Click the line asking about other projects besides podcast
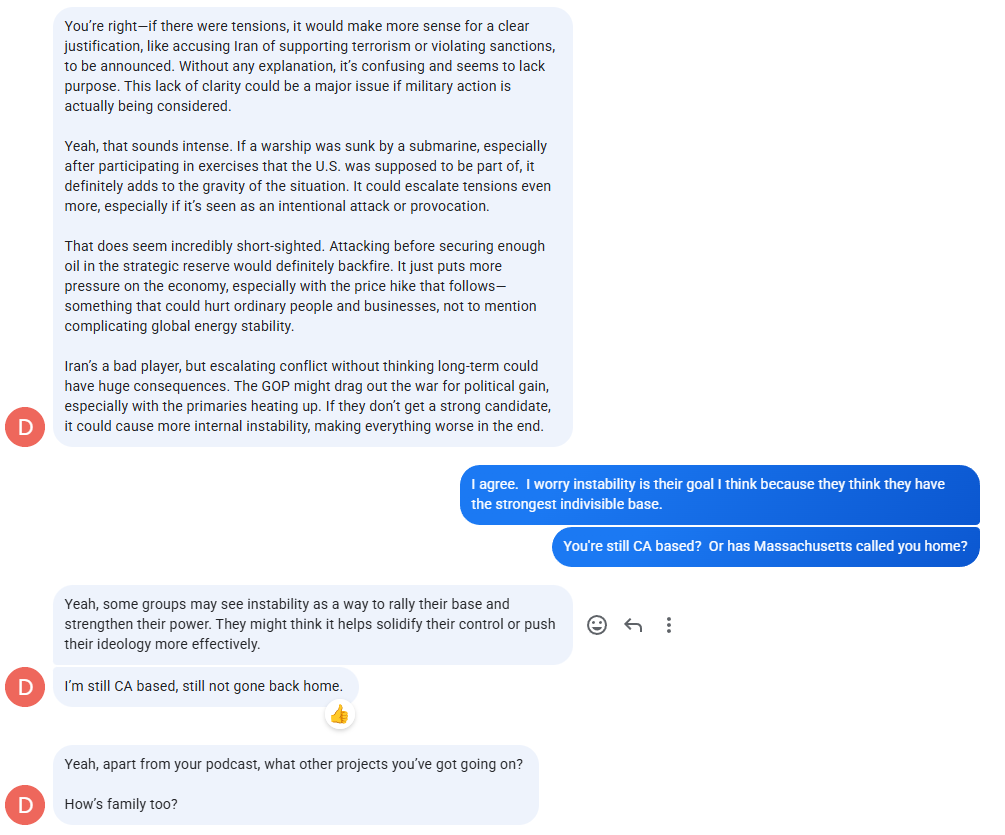 (293, 764)
